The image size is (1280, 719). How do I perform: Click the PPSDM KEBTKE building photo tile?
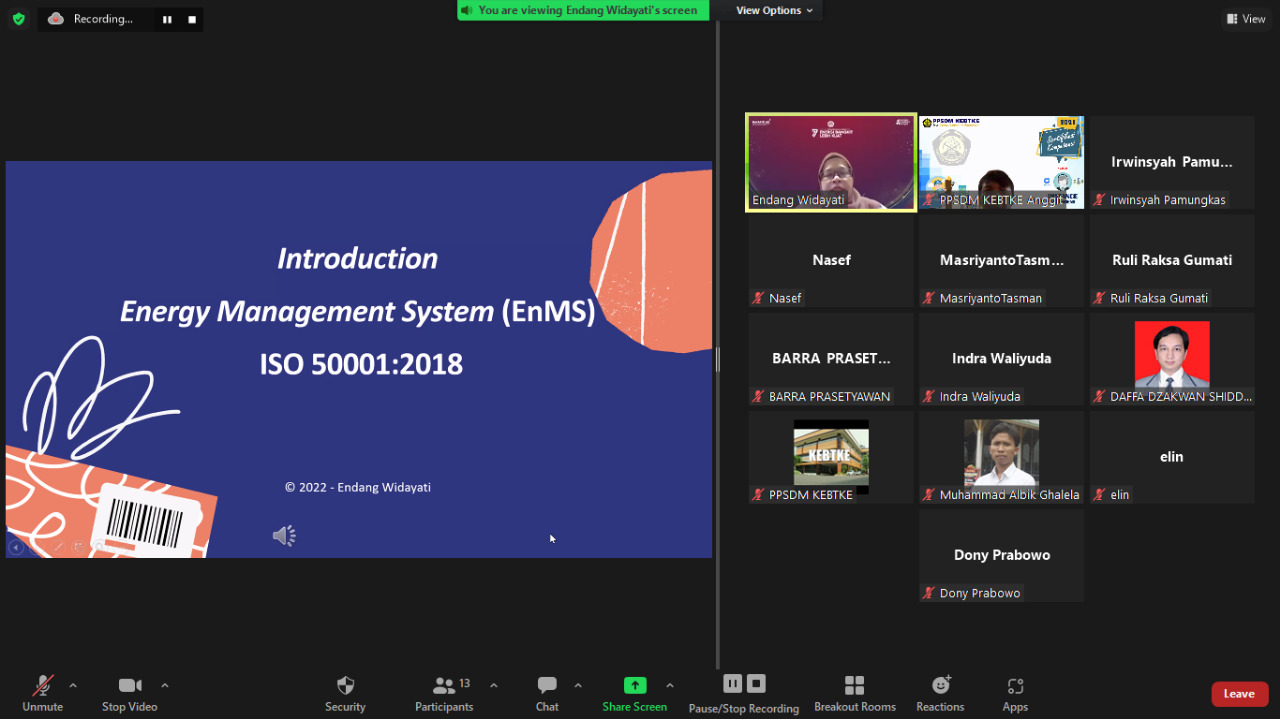pos(831,456)
